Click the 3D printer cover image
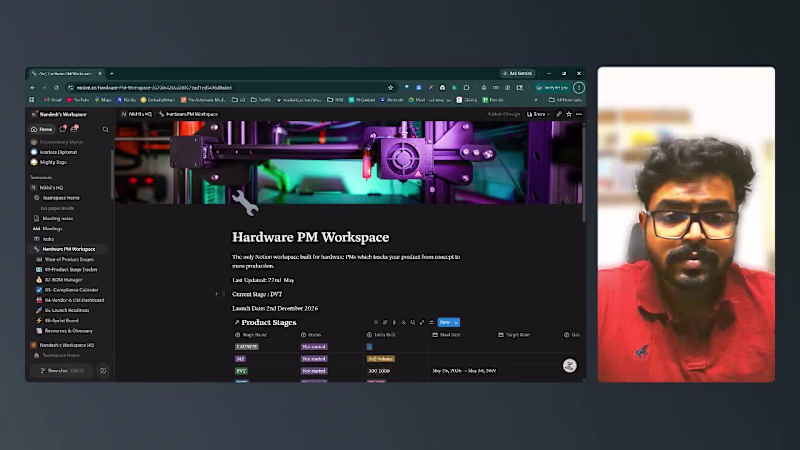This screenshot has width=800, height=450. 348,162
